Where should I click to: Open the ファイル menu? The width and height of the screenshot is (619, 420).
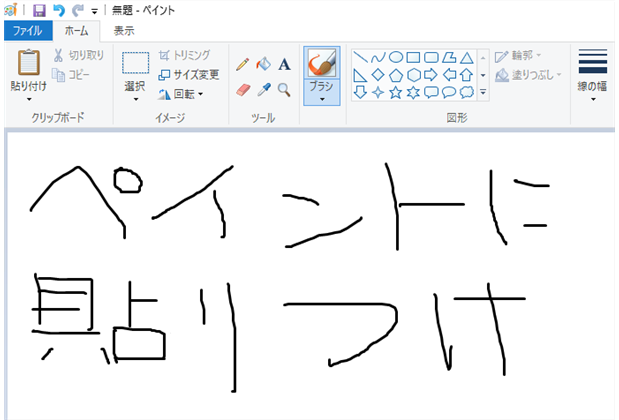28,31
